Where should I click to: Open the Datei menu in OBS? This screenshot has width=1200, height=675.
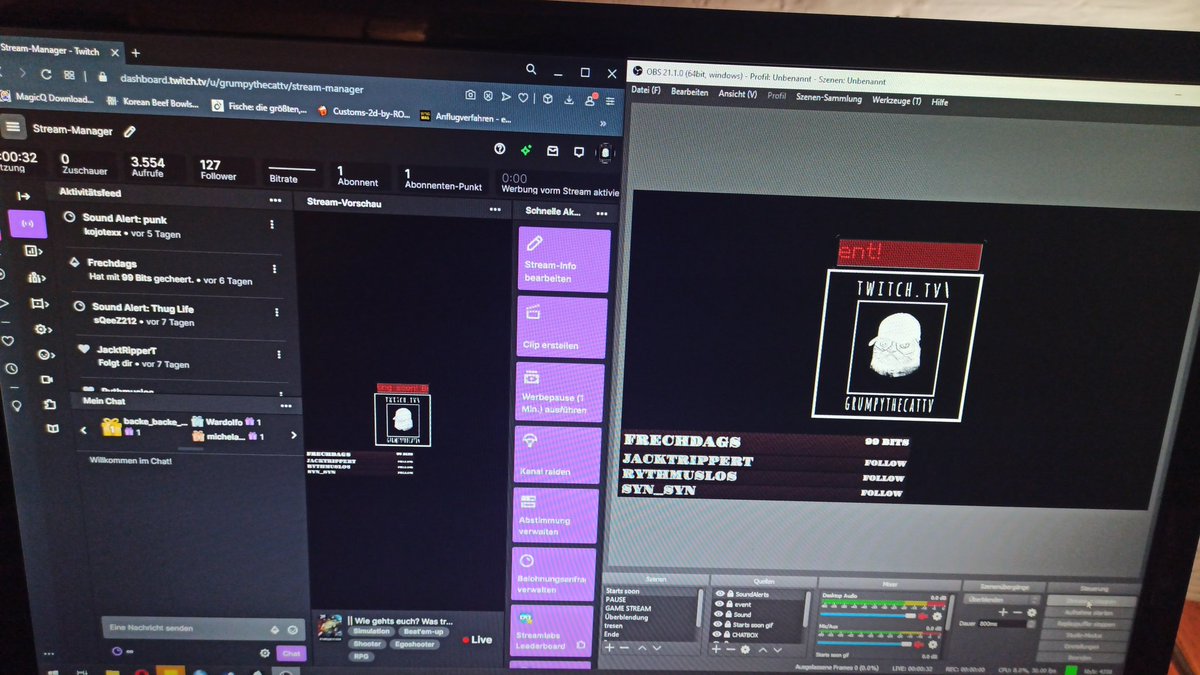coord(646,90)
